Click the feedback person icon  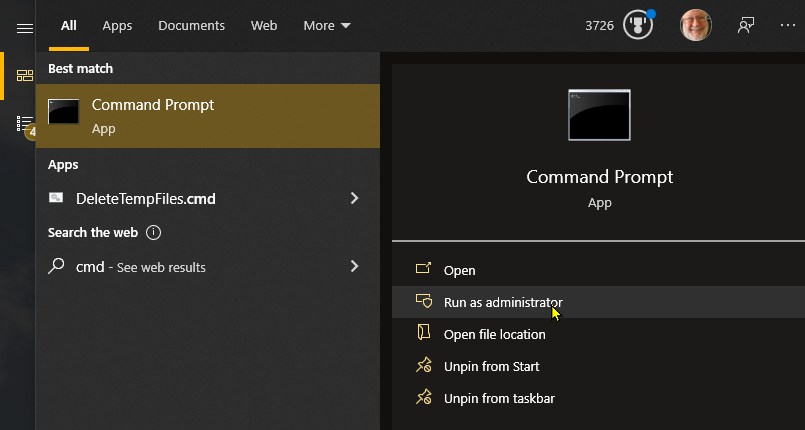746,25
